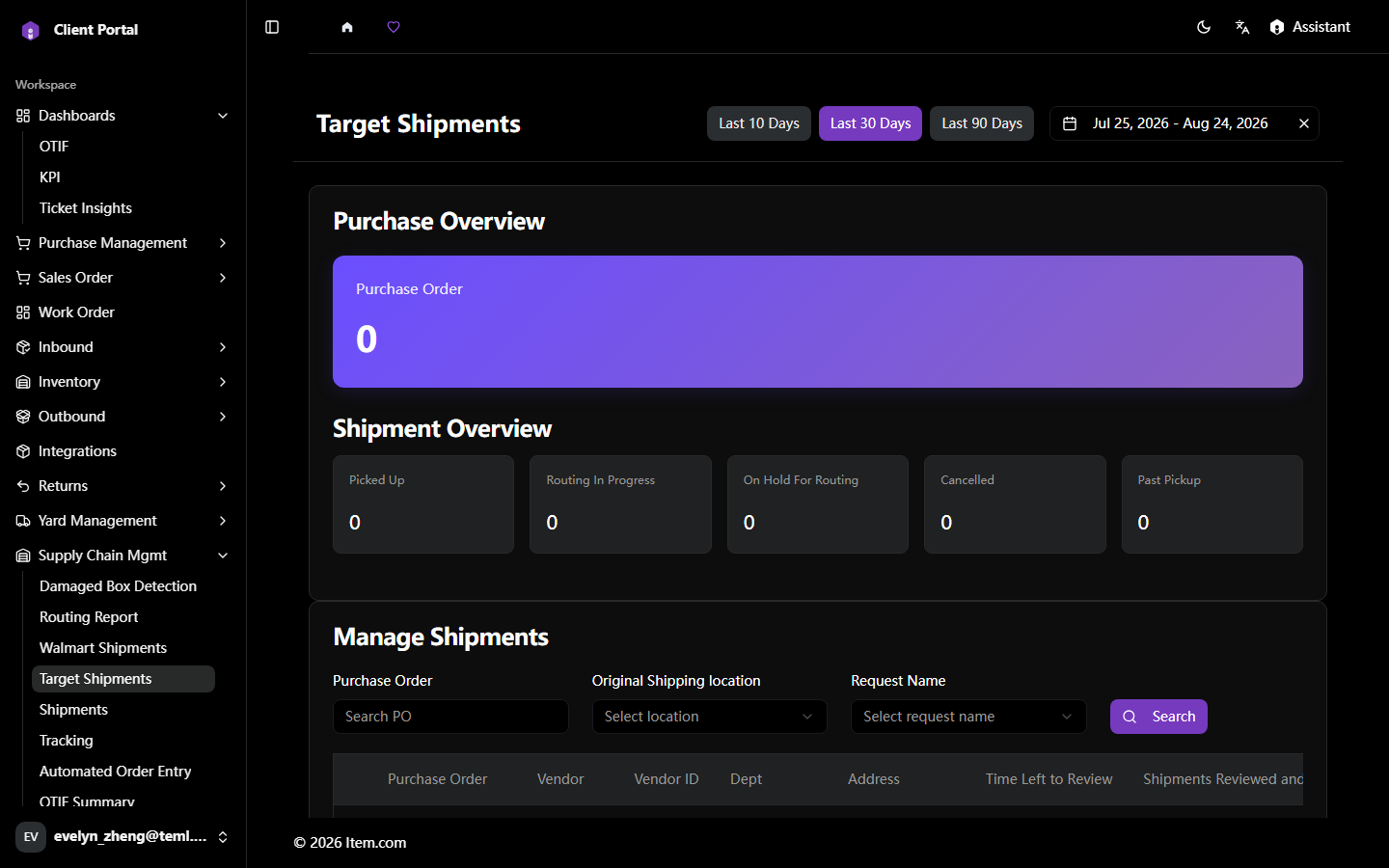
Task: Toggle the sidebar panel icon
Action: tap(272, 27)
